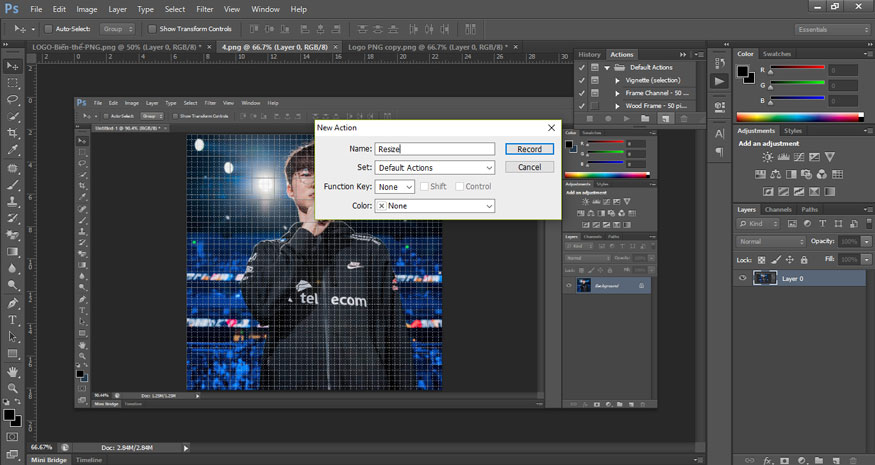The image size is (875, 465).
Task: Open the Mini Bridge tab at bottom
Action: (49, 460)
